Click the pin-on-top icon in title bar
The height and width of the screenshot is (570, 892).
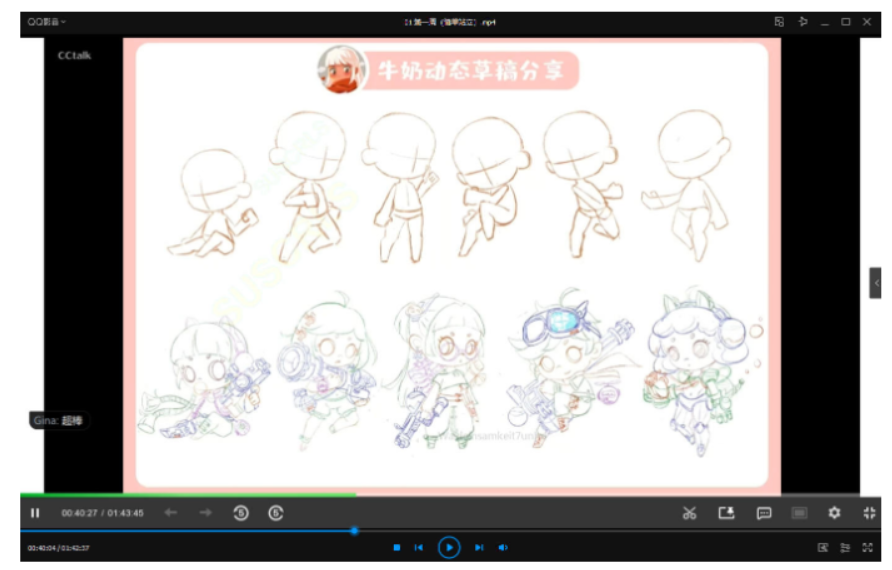click(802, 21)
